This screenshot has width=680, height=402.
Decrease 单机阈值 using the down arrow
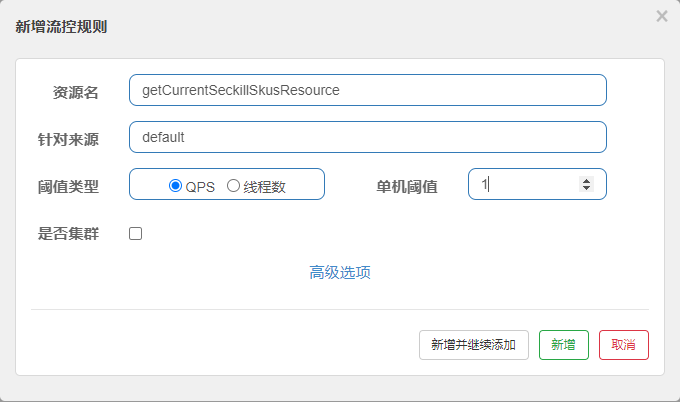(586, 188)
